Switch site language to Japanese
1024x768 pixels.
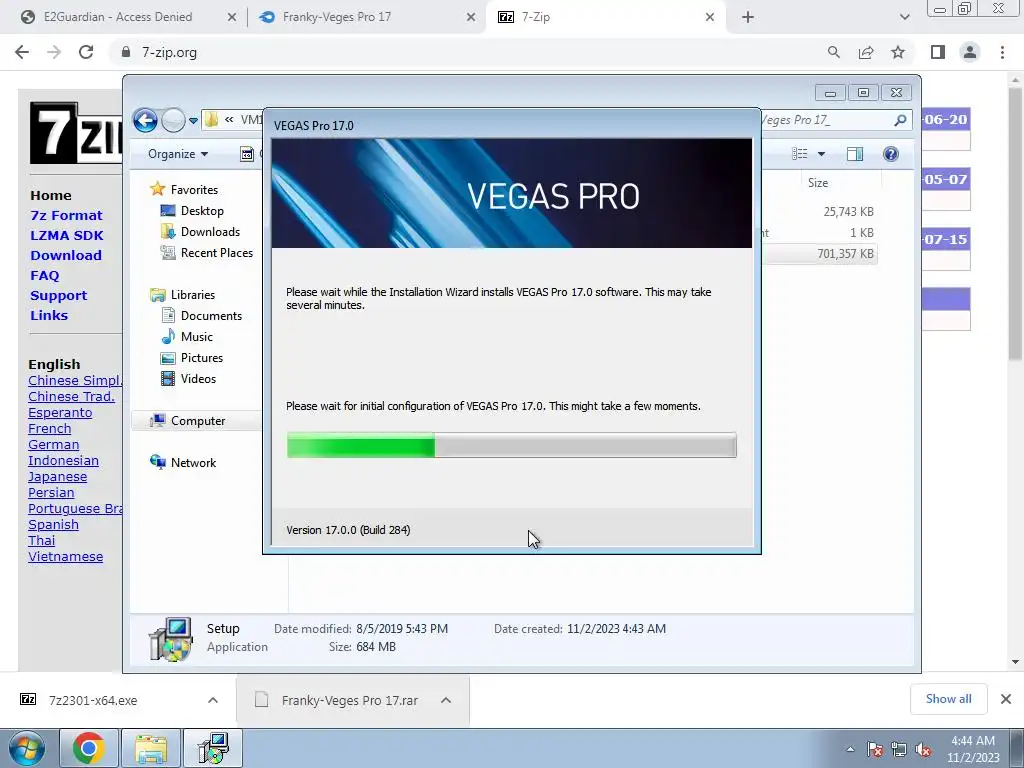tap(57, 477)
